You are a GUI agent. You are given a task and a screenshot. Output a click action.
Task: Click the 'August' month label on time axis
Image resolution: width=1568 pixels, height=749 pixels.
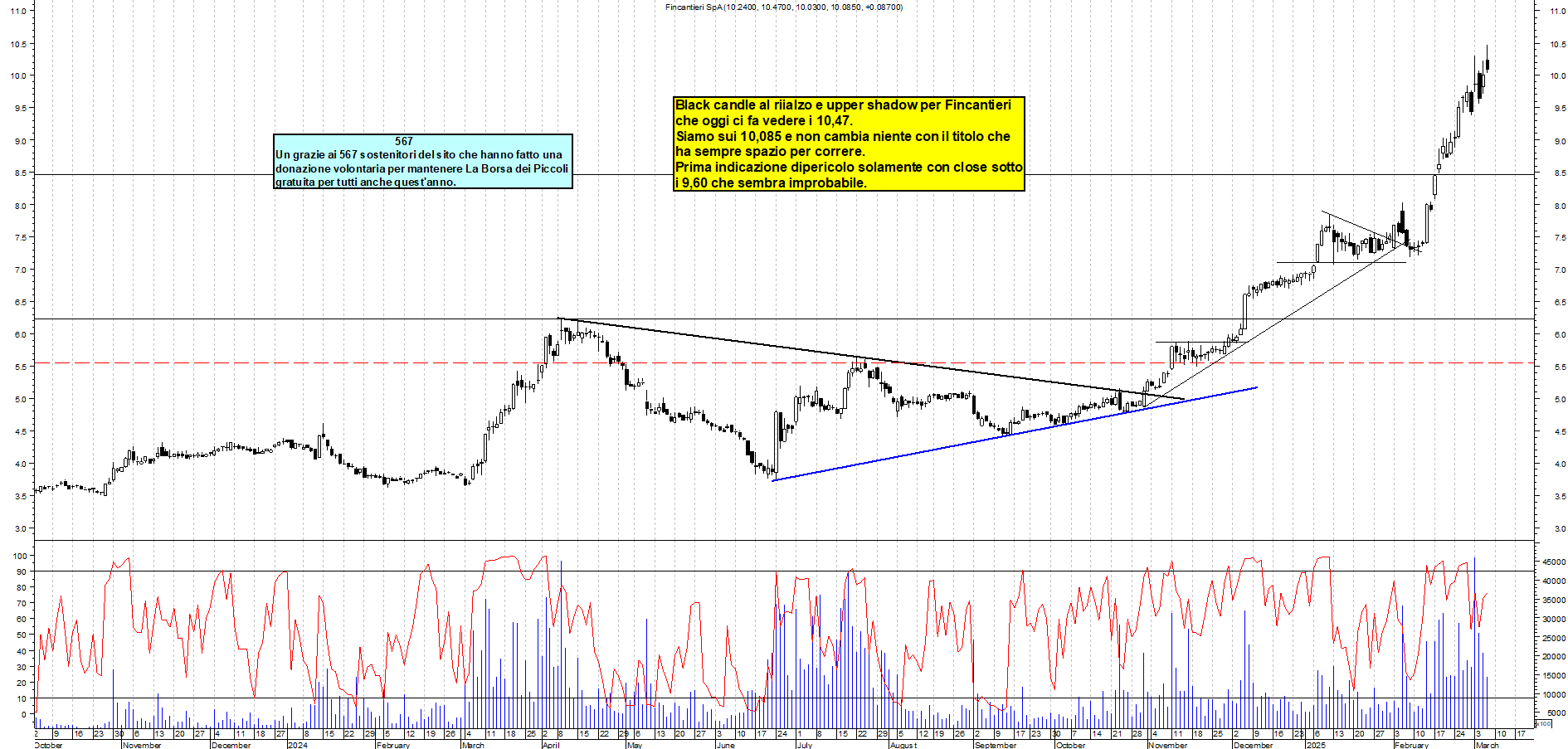pyautogui.click(x=903, y=745)
